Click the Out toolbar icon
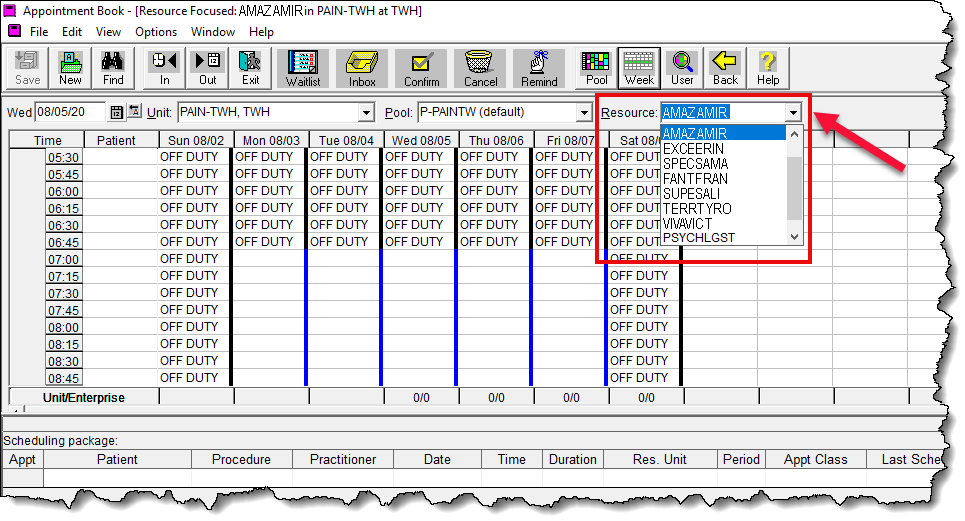 point(207,68)
